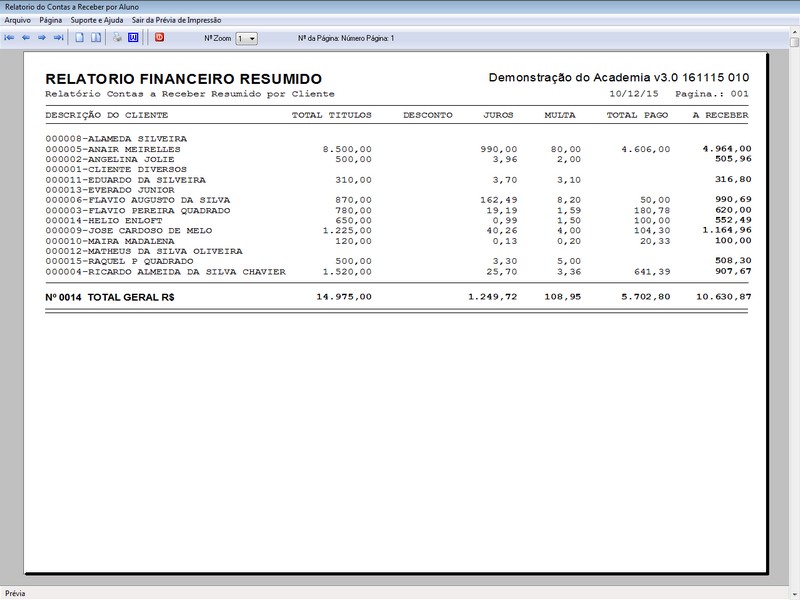Click row 000014-HELIO ENLOFT
800x600 pixels.
point(398,220)
